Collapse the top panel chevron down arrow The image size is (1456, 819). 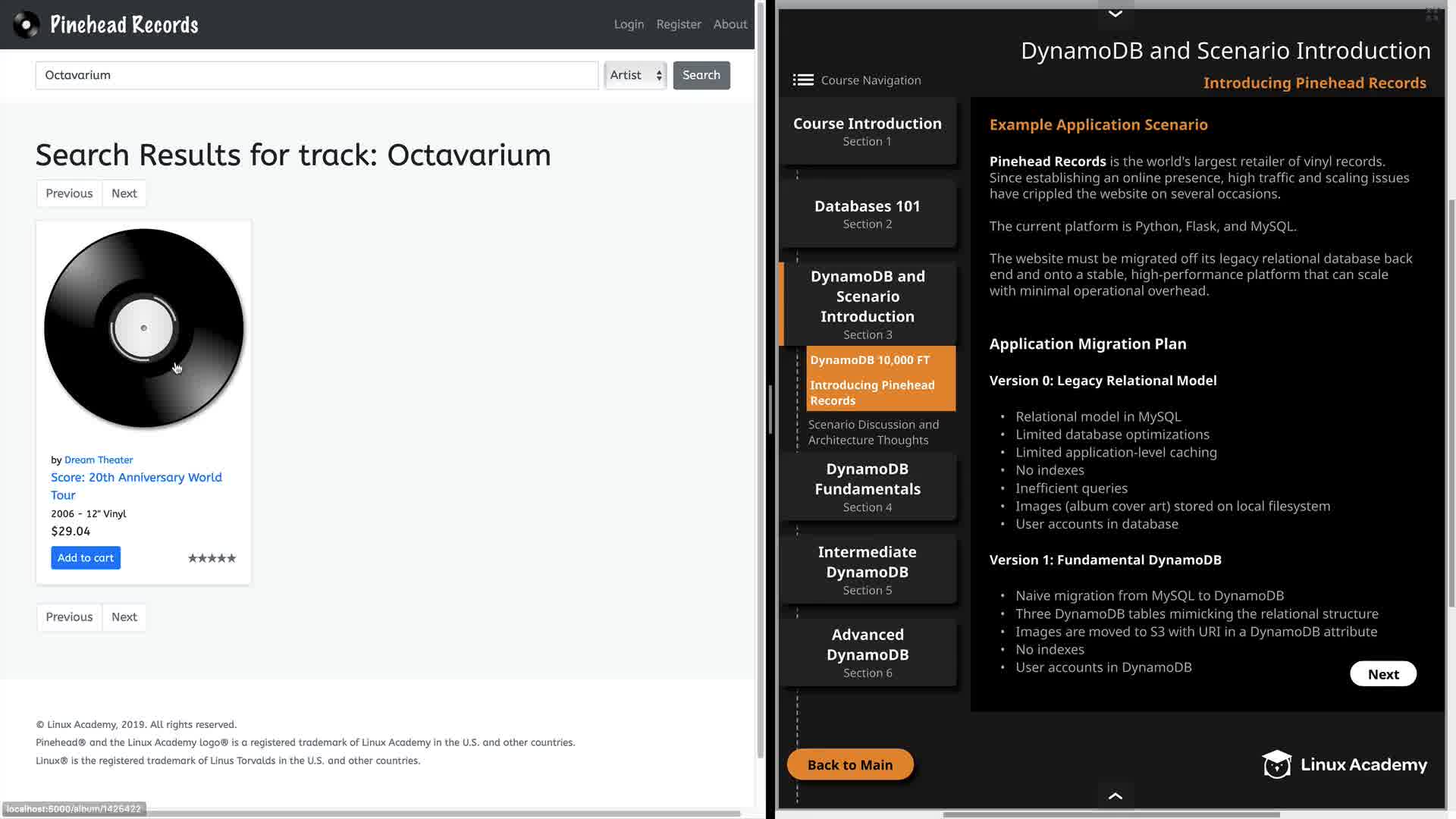coord(1115,13)
